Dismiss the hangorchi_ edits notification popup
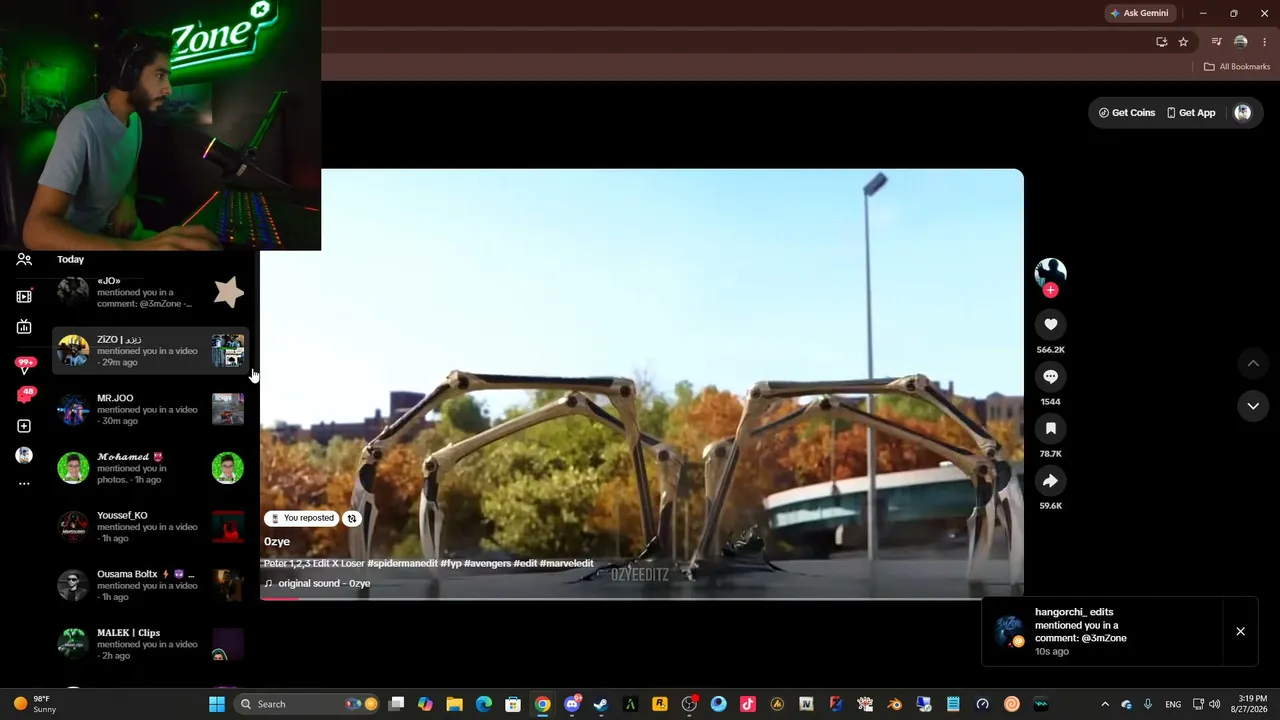The image size is (1280, 720). (1240, 632)
